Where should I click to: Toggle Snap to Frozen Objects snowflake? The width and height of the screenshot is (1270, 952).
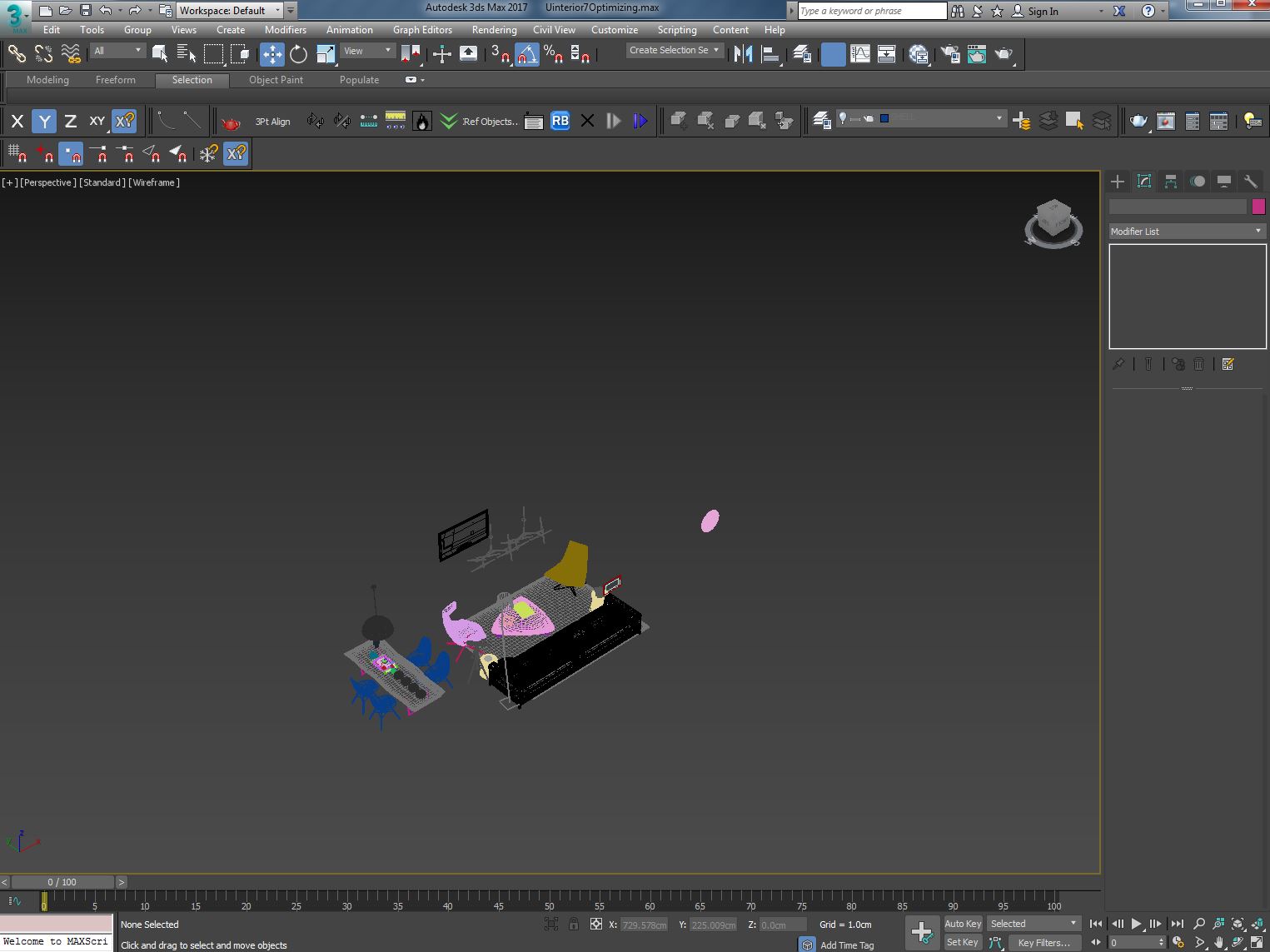tap(208, 153)
